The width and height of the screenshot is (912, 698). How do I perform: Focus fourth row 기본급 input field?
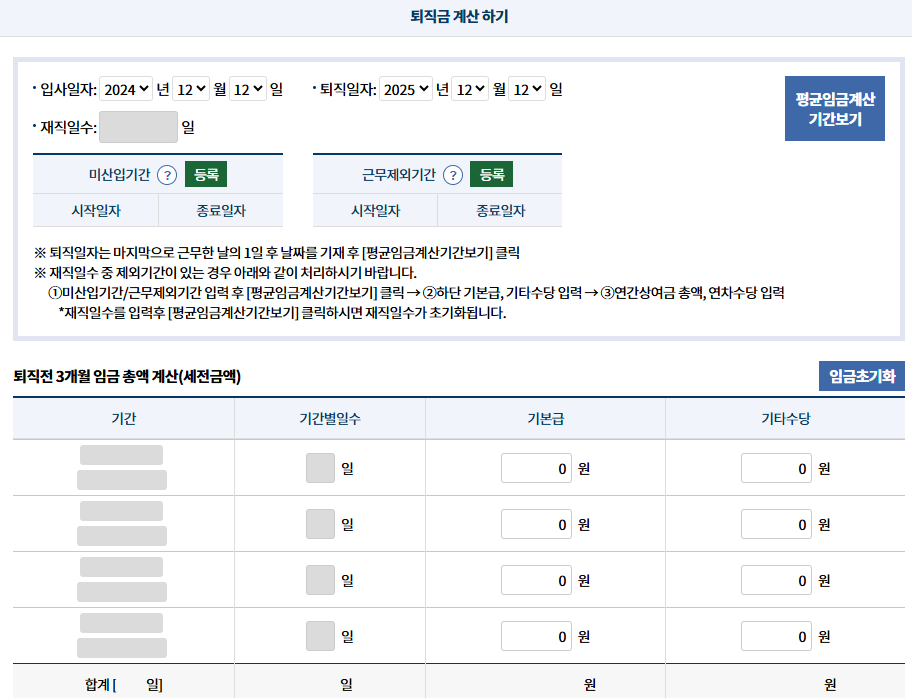pyautogui.click(x=536, y=636)
